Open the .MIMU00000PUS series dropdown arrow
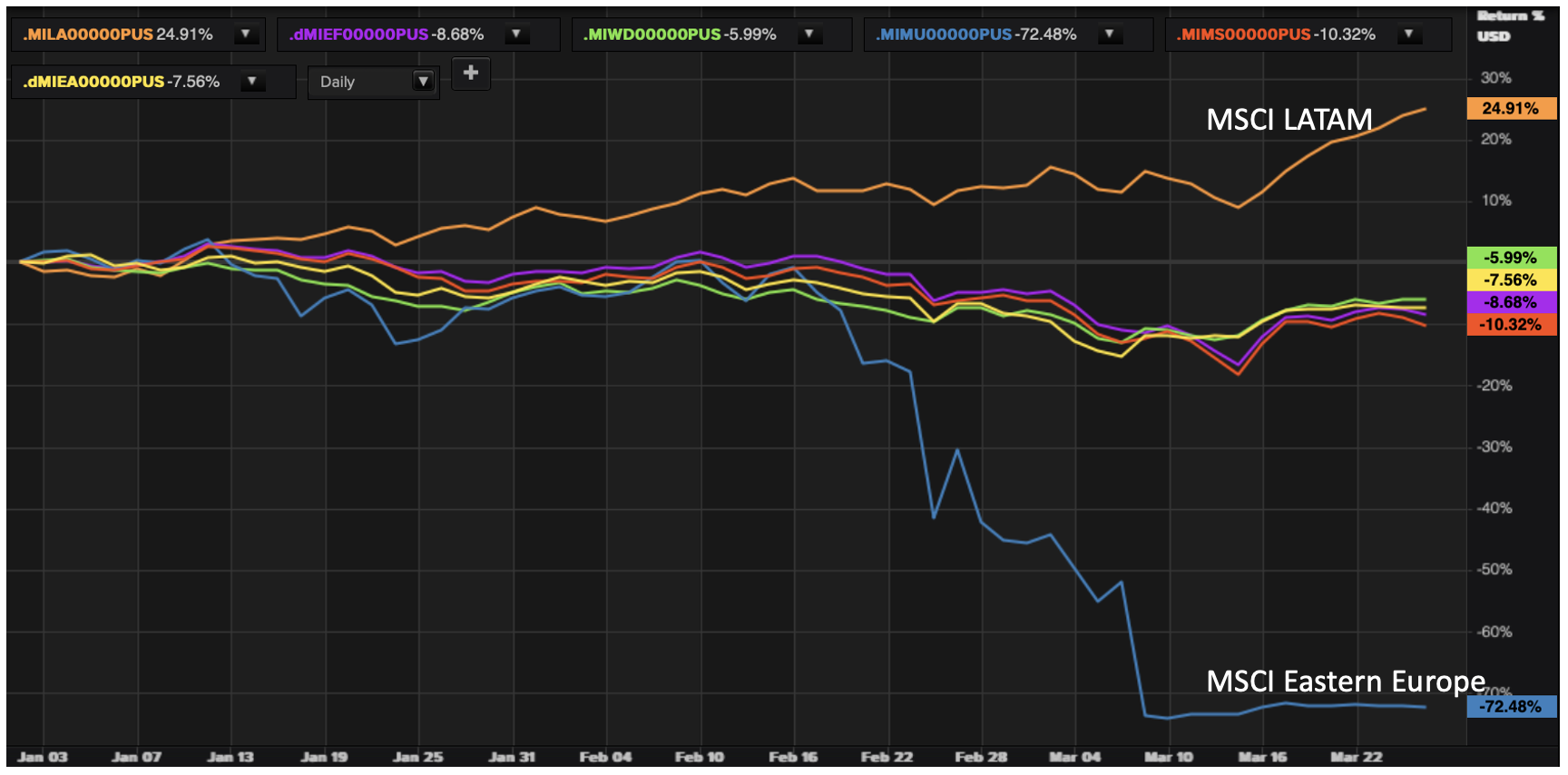This screenshot has height=775, width=1568. [x=1109, y=34]
